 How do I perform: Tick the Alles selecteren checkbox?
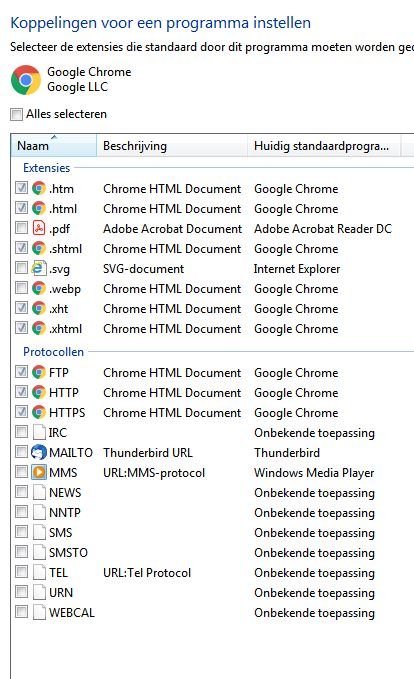16,114
